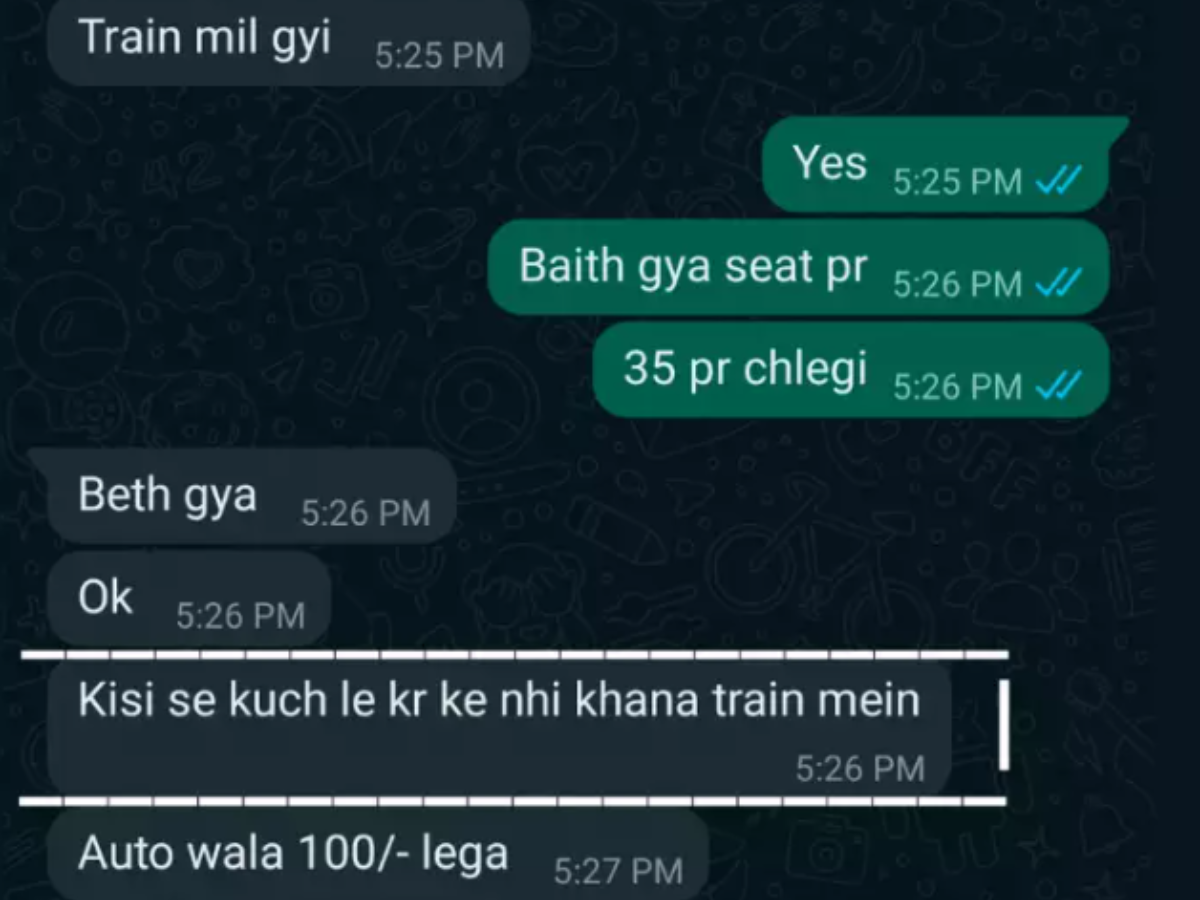Click the white vertical highlight bar beside the message
This screenshot has height=900, width=1200.
pyautogui.click(x=1003, y=726)
